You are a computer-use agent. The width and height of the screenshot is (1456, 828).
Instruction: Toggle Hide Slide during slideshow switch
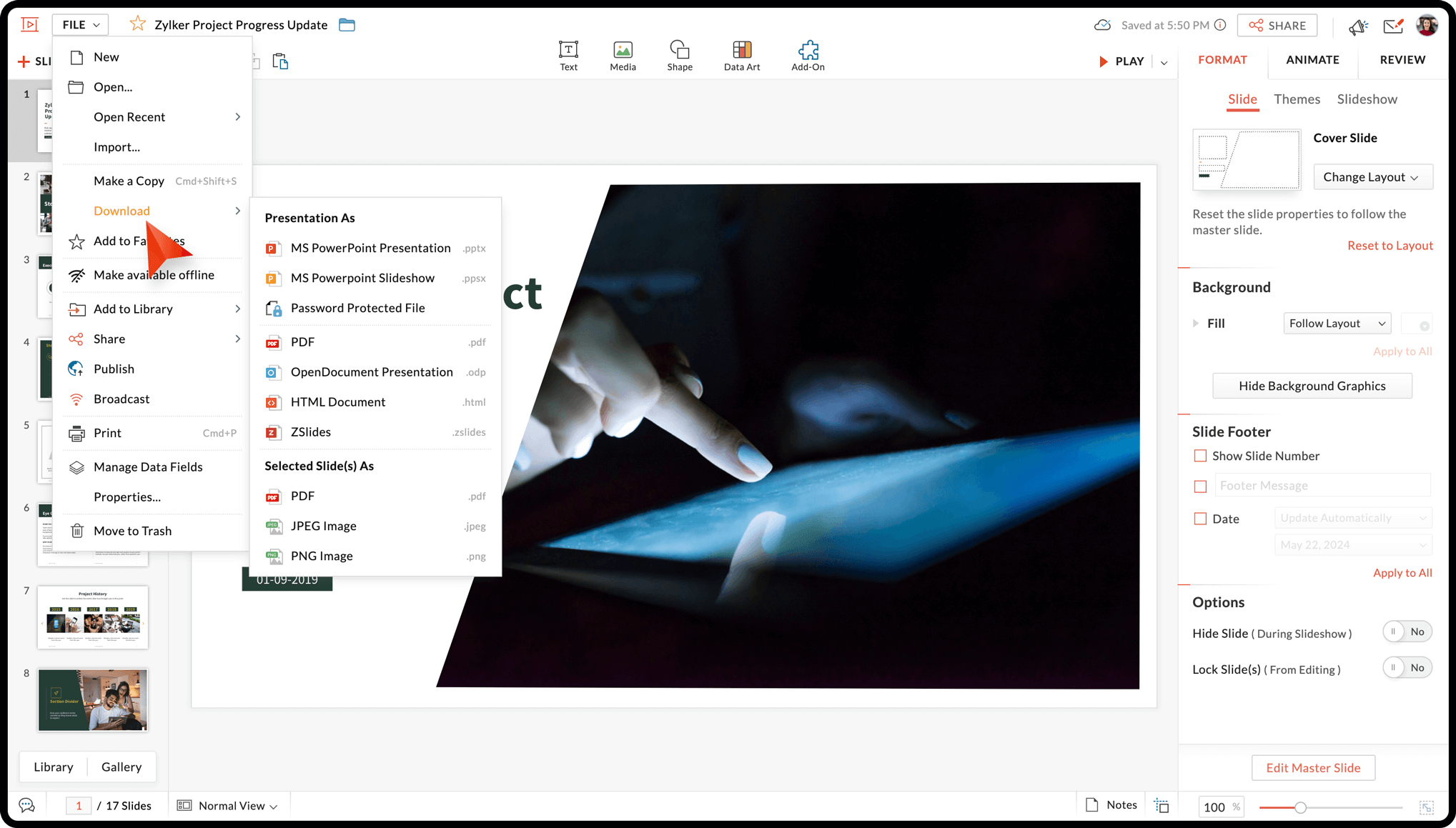(1406, 632)
